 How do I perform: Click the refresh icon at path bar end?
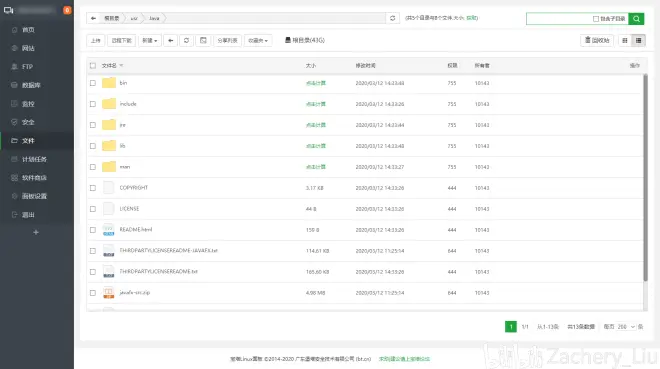click(x=392, y=18)
